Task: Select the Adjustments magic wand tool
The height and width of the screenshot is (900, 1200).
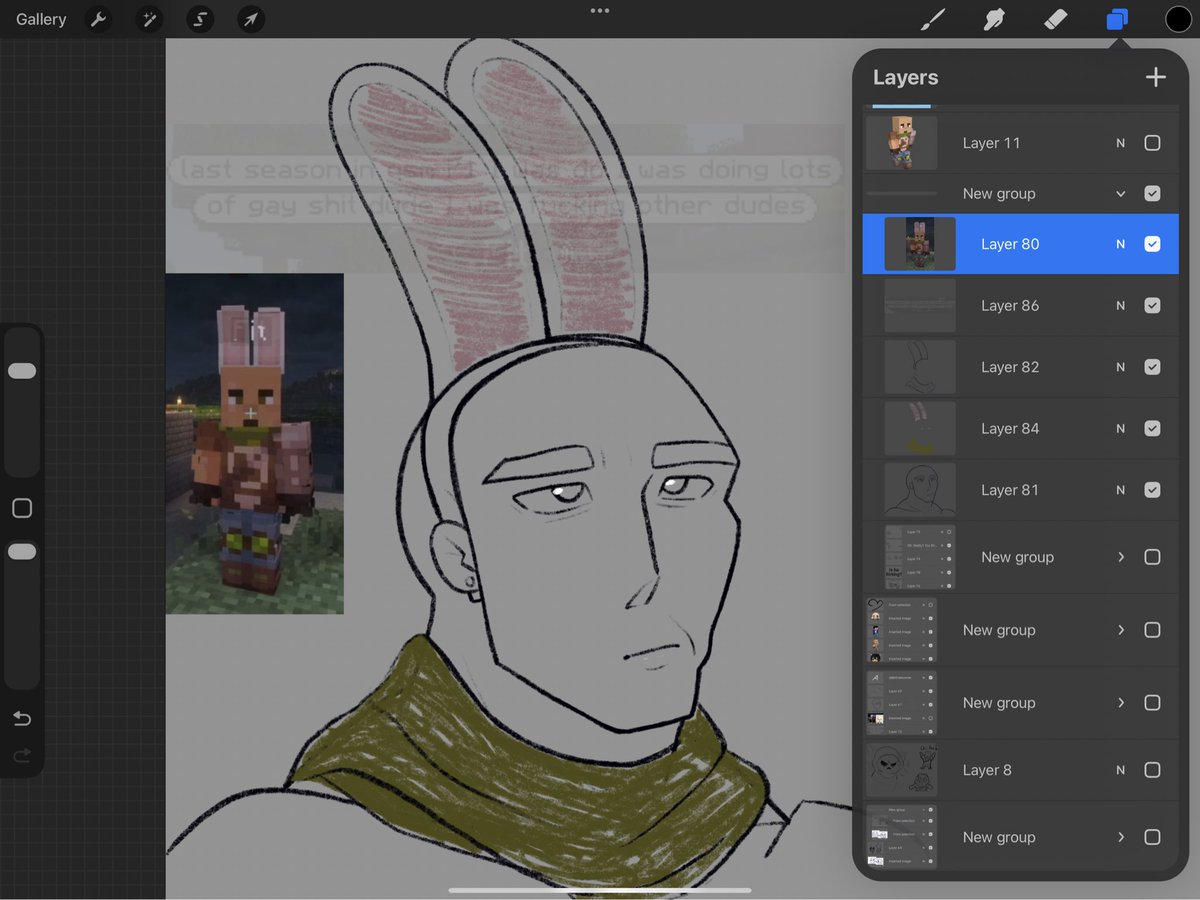Action: [149, 19]
